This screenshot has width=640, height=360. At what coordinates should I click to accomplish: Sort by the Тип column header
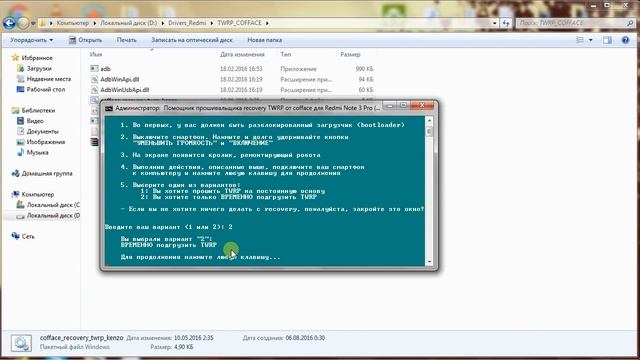286,54
